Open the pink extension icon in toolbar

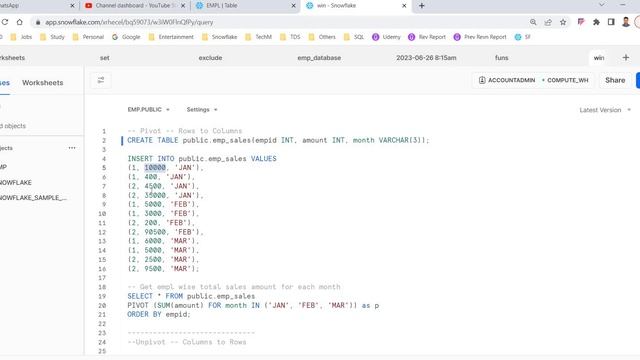click(x=581, y=22)
